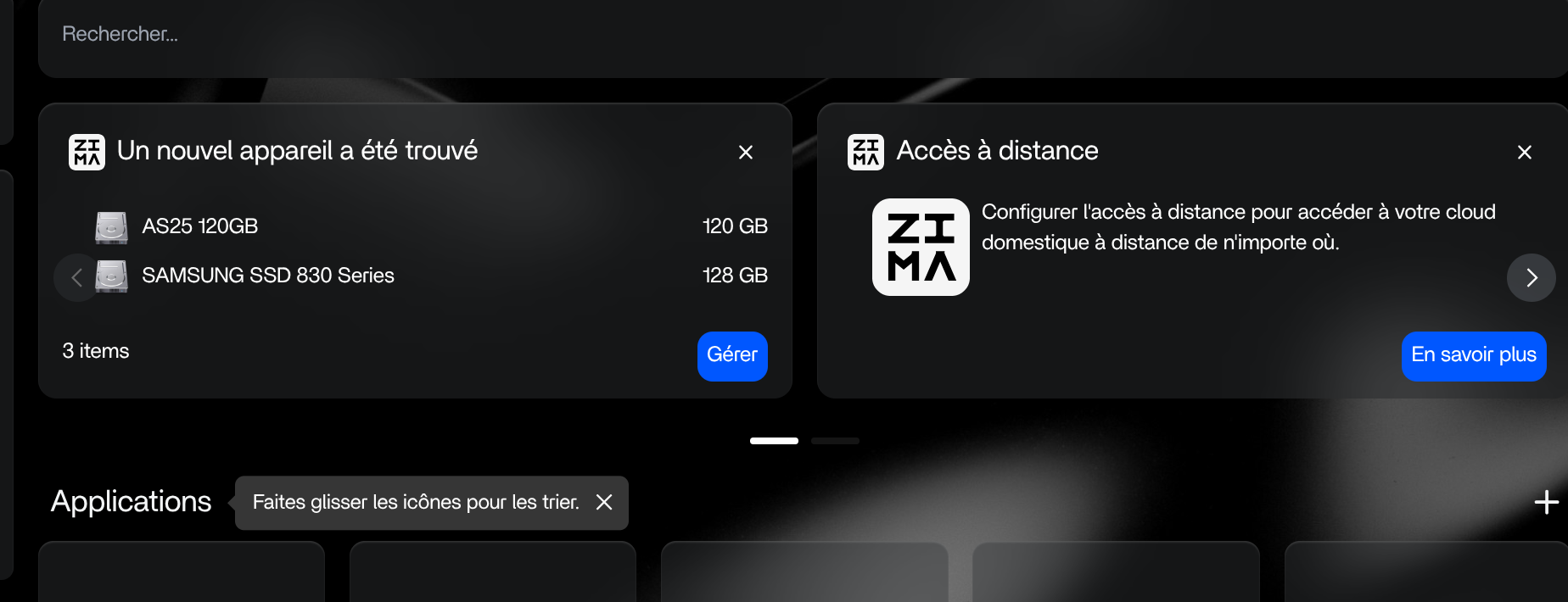1568x602 pixels.
Task: Click the Applications section heading
Action: 131,501
